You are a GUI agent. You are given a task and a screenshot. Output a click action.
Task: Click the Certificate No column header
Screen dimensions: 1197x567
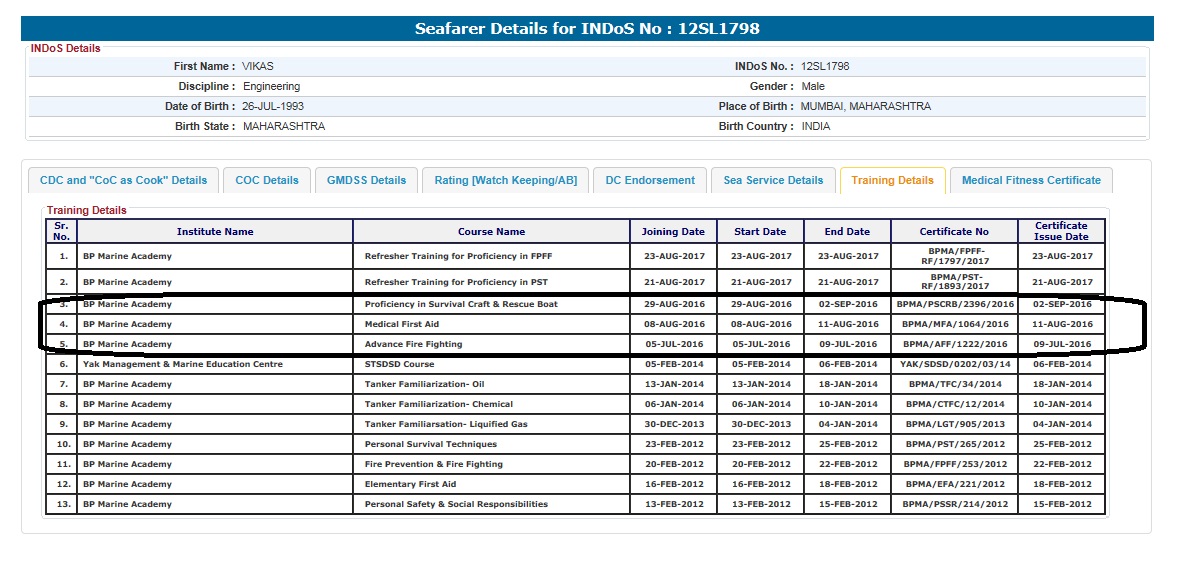coord(954,232)
